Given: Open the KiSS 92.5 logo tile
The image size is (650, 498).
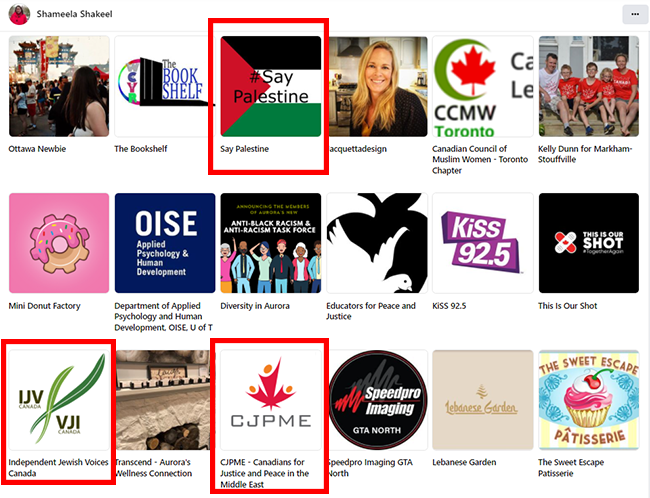Looking at the screenshot, I should coord(483,243).
